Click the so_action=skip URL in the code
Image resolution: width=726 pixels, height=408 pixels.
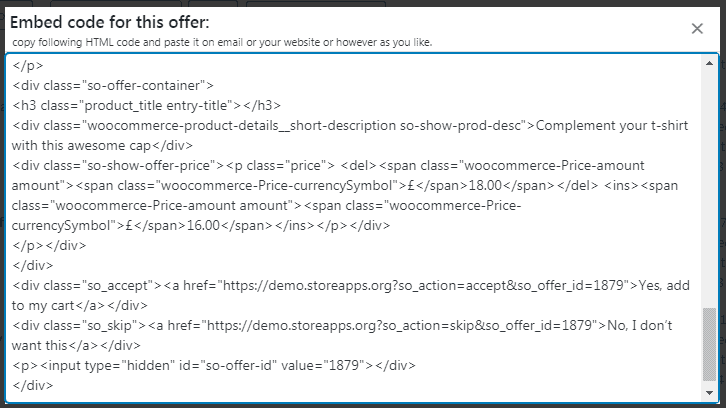400,326
